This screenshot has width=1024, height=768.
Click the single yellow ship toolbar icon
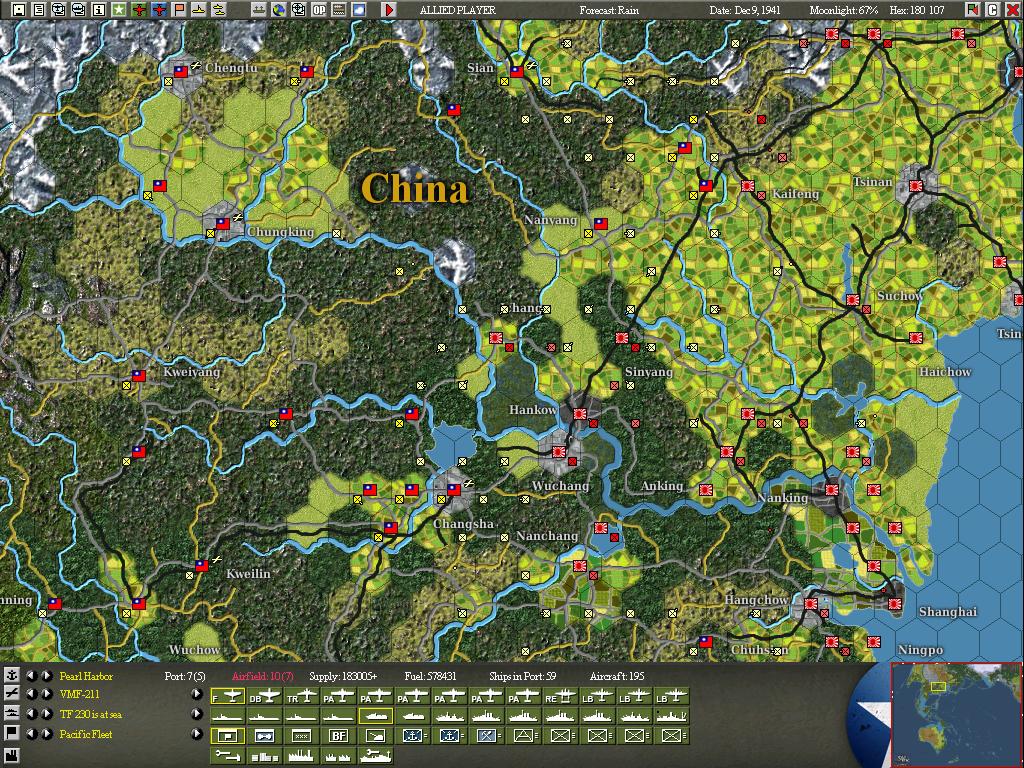(199, 10)
